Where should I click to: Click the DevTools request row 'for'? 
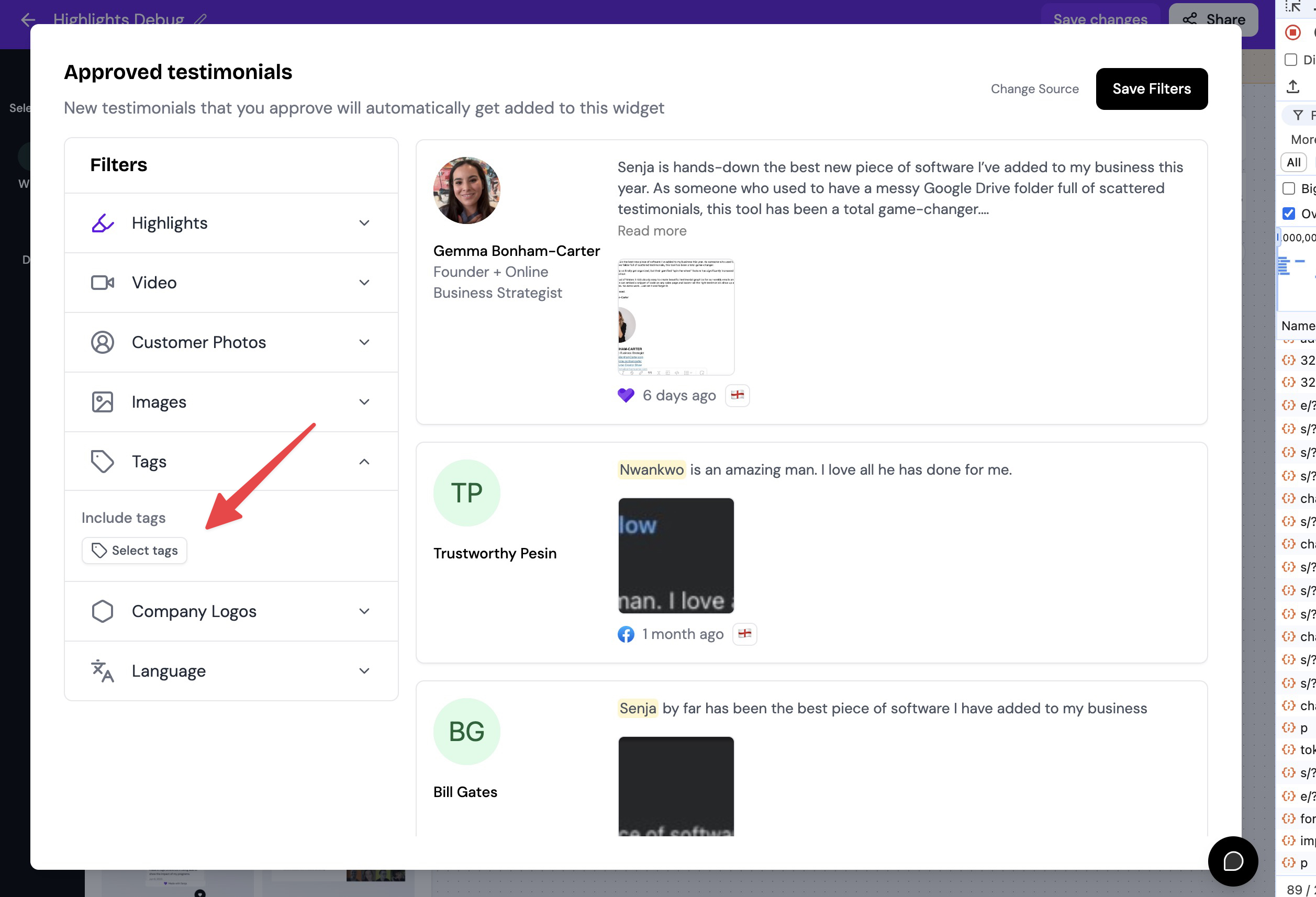[1298, 819]
